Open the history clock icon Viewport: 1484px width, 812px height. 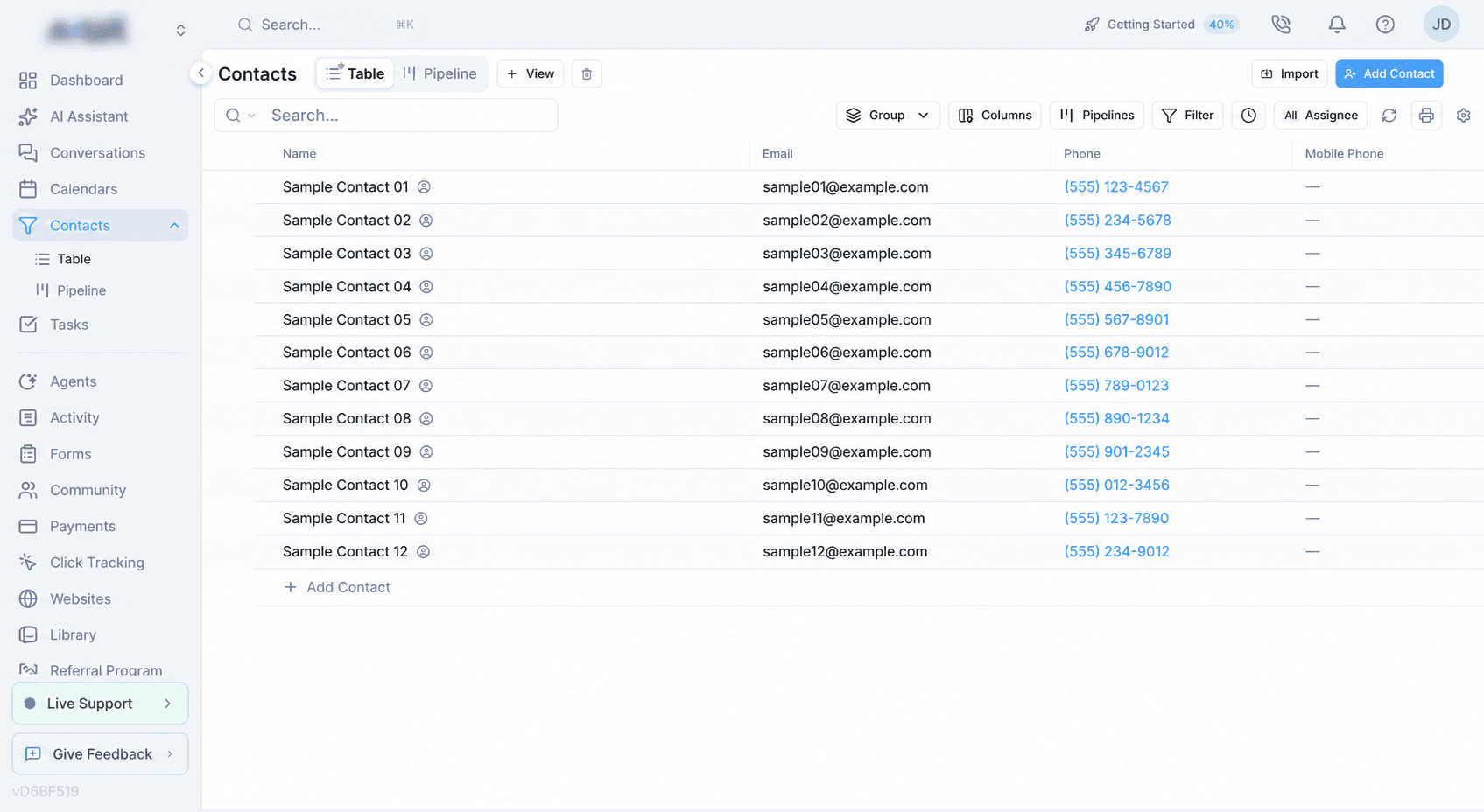(1248, 115)
